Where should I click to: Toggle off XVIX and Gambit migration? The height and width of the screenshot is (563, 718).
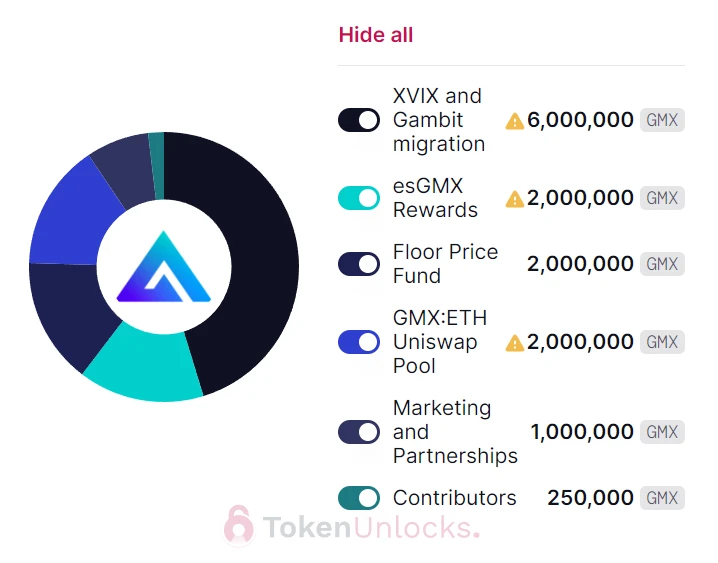click(359, 120)
